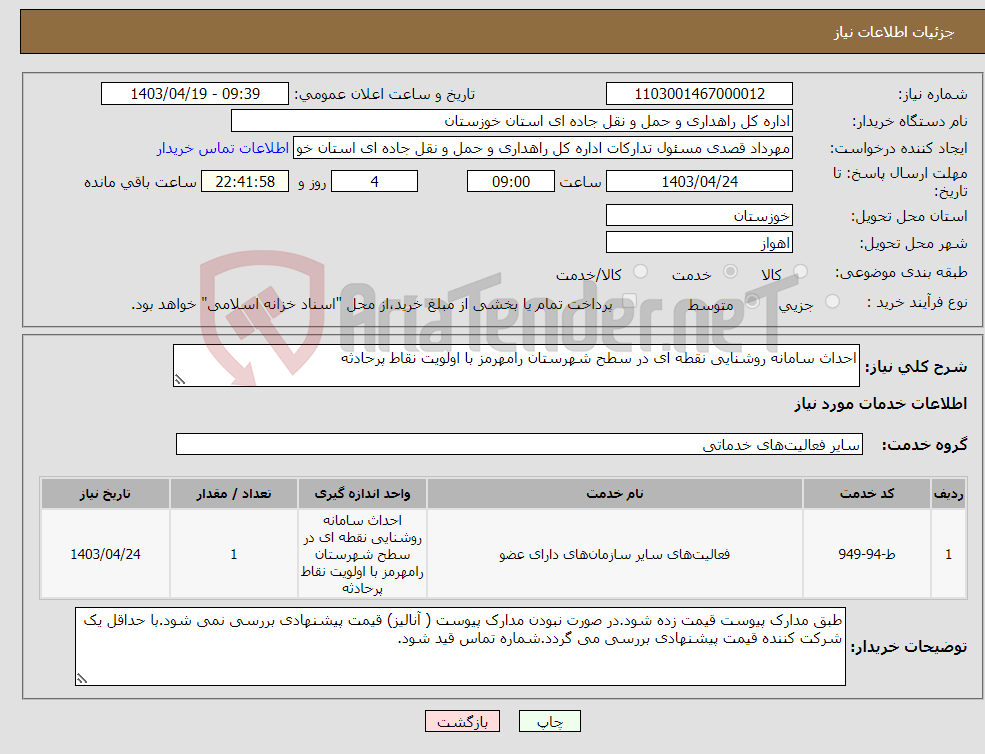The image size is (985, 754).
Task: Click the کد خدمت column header
Action: 867,494
